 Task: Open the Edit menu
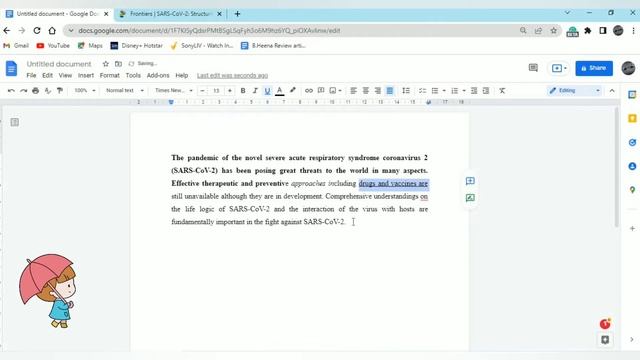[47, 76]
